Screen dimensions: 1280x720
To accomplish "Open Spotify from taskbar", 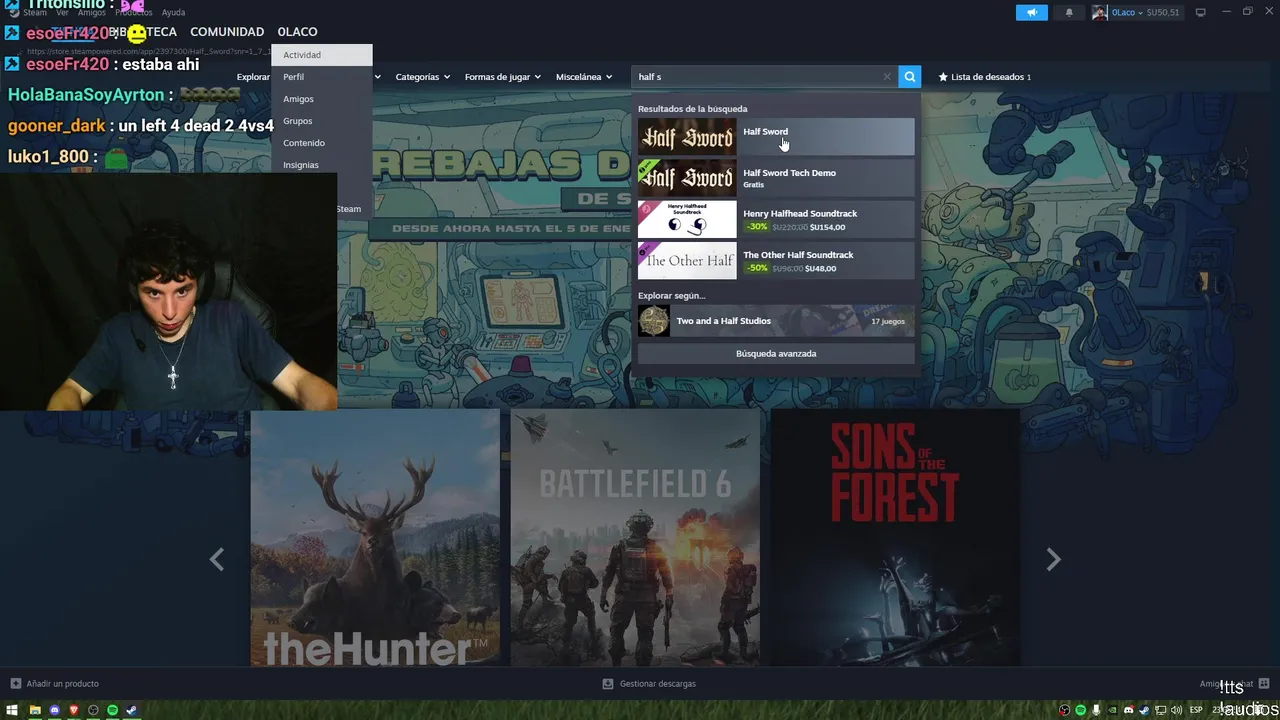I will pyautogui.click(x=112, y=710).
